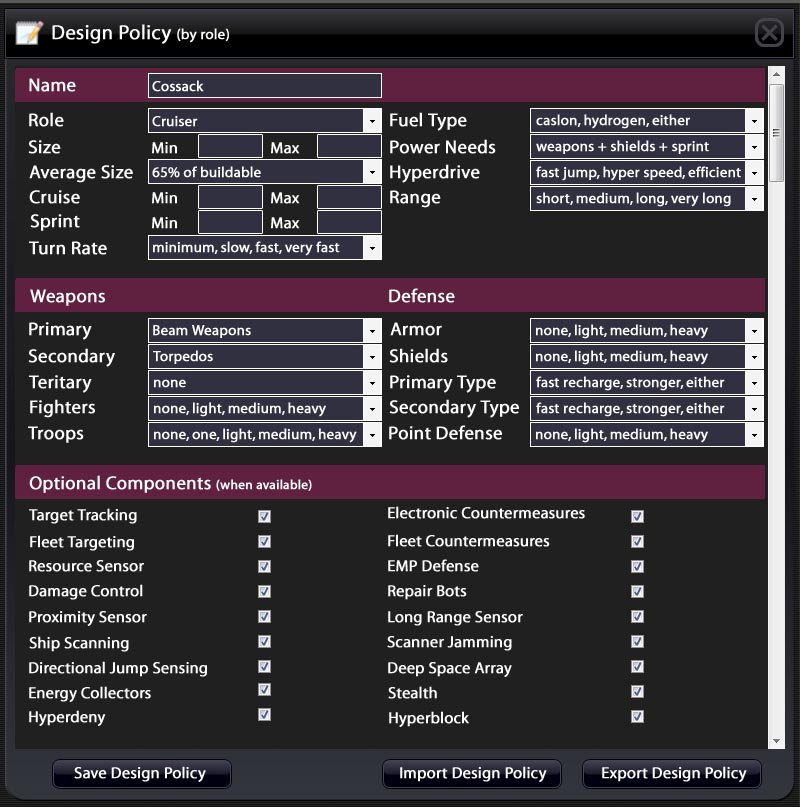
Task: Toggle the EMP Defense checkbox
Action: click(x=637, y=567)
